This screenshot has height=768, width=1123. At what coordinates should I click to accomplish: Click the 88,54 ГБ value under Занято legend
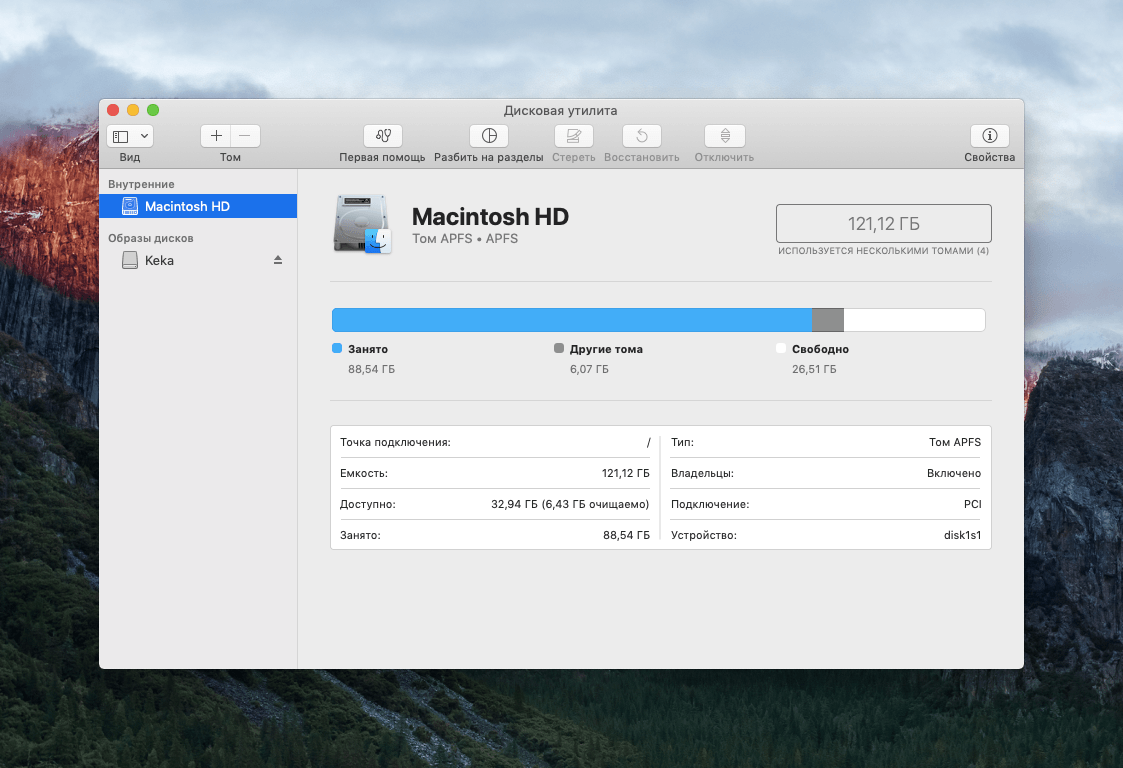(x=372, y=369)
